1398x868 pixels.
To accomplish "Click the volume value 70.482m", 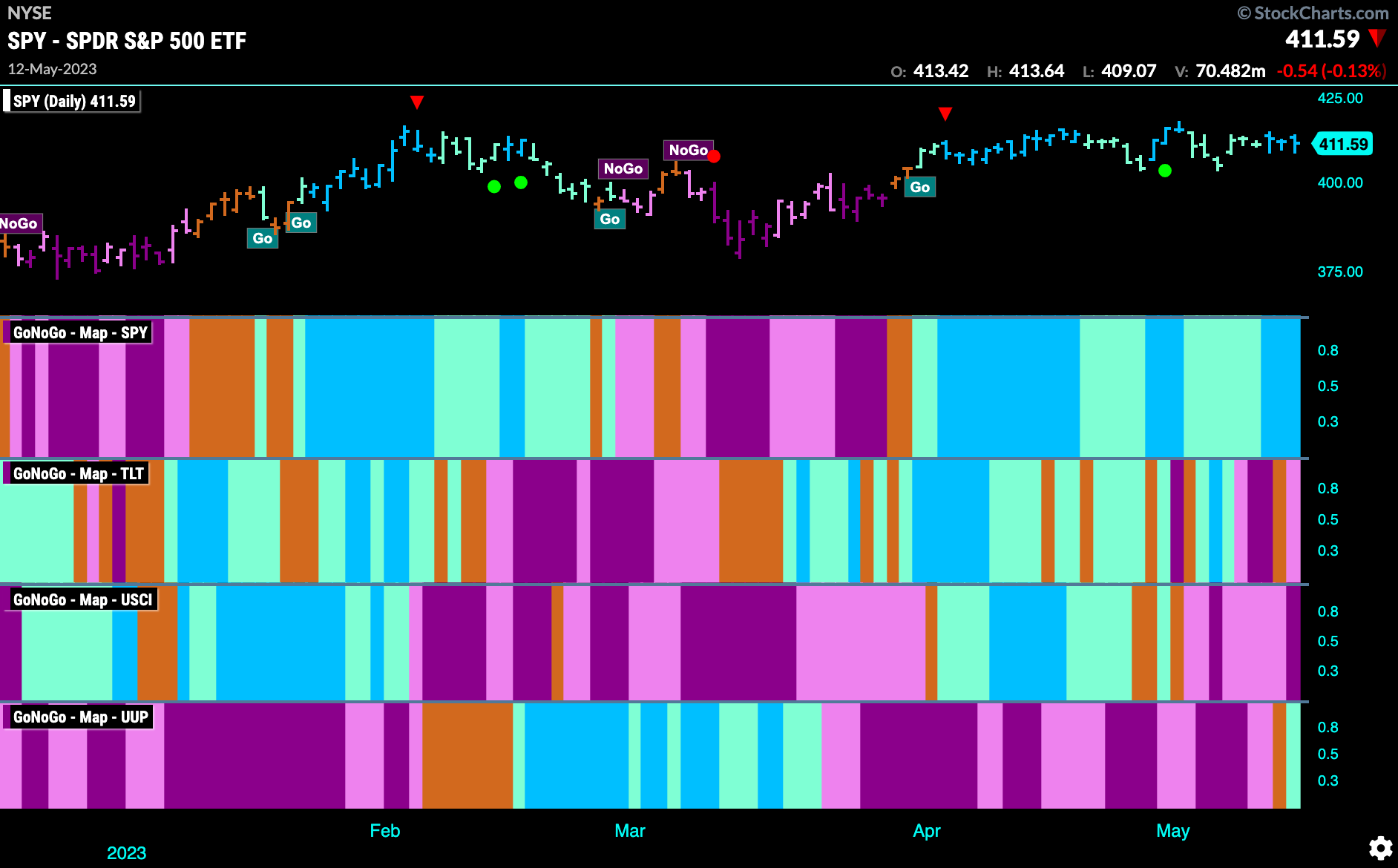I will click(1230, 71).
